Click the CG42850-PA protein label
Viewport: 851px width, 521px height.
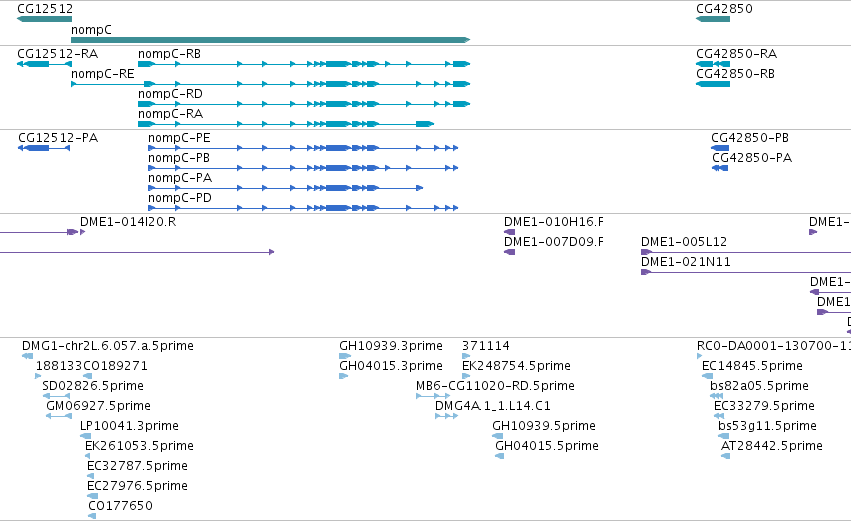point(752,158)
